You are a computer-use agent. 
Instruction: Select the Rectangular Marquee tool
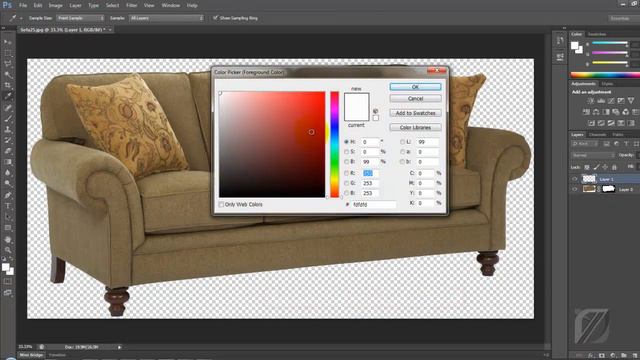pyautogui.click(x=8, y=53)
